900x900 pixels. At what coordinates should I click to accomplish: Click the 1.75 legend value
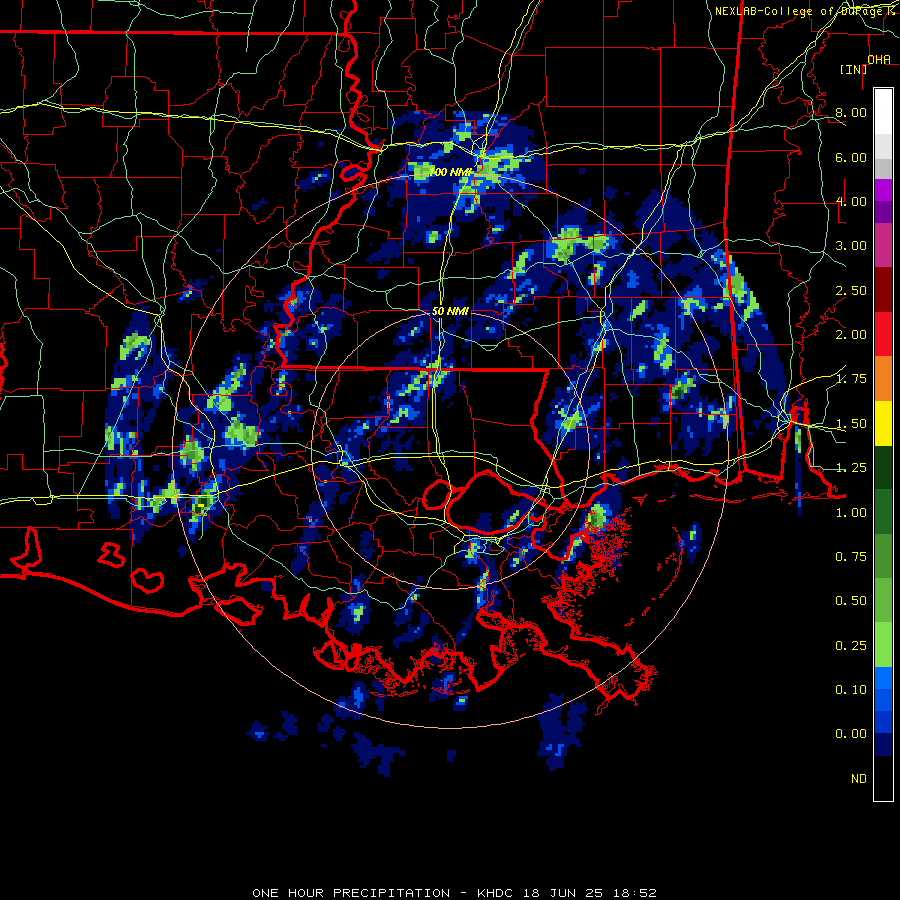[851, 379]
